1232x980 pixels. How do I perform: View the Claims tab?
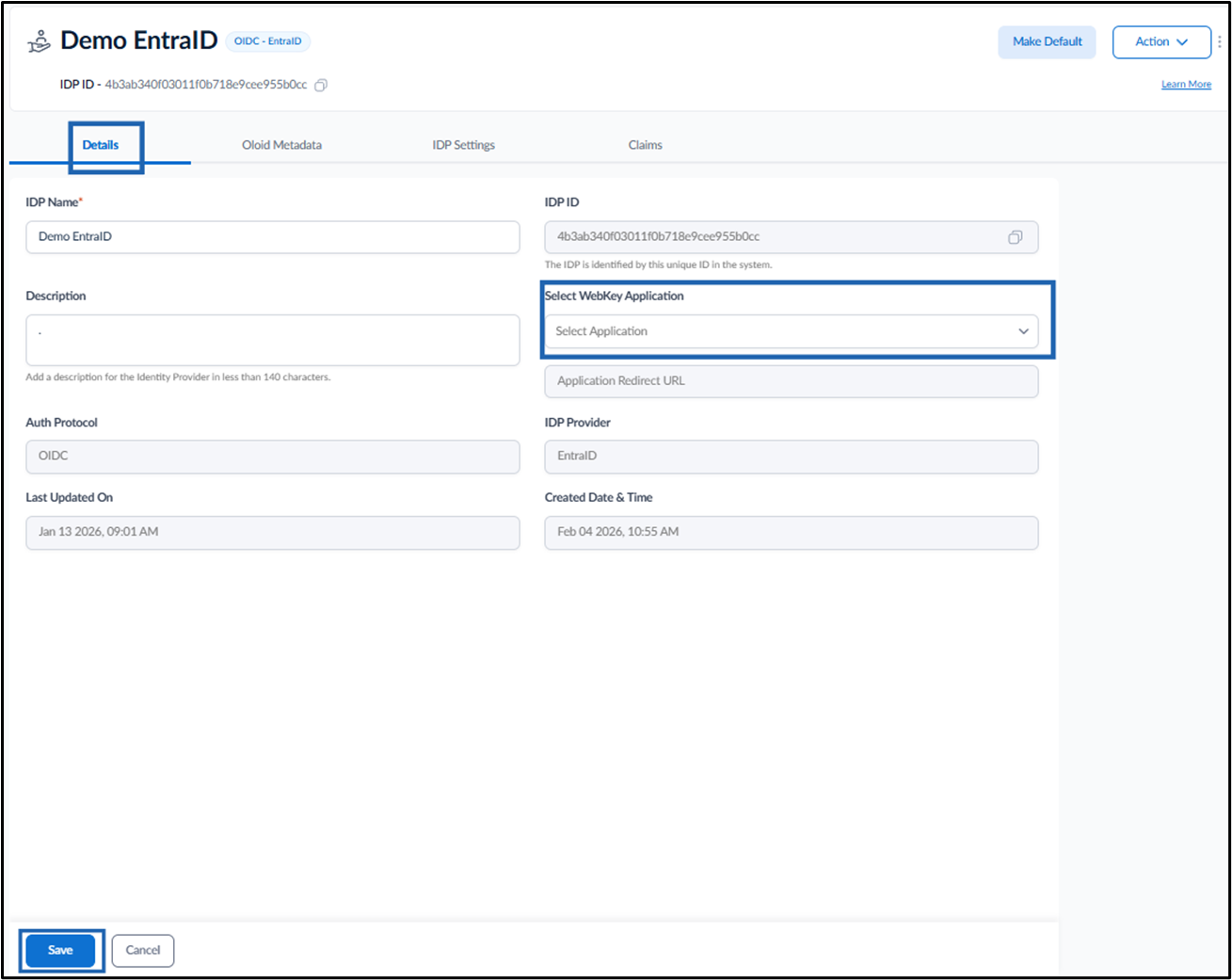click(646, 145)
